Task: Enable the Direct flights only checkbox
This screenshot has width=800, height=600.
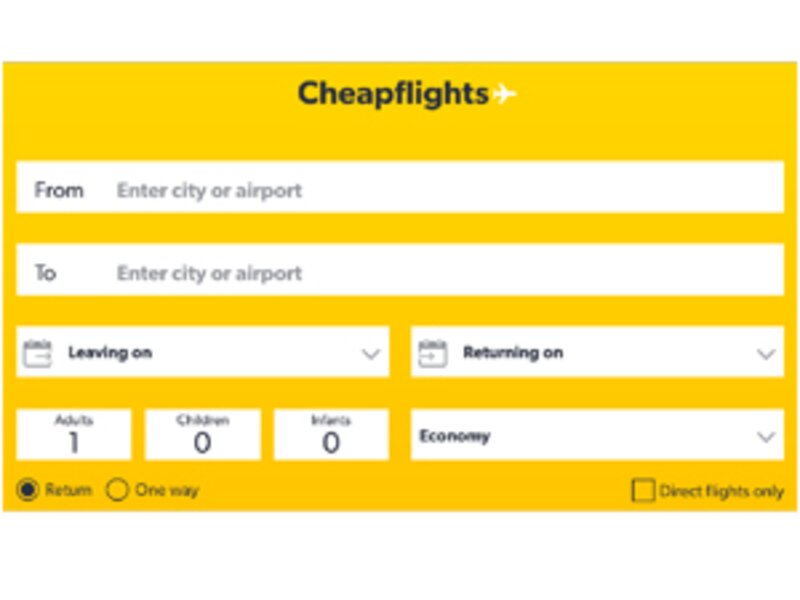Action: click(x=643, y=491)
